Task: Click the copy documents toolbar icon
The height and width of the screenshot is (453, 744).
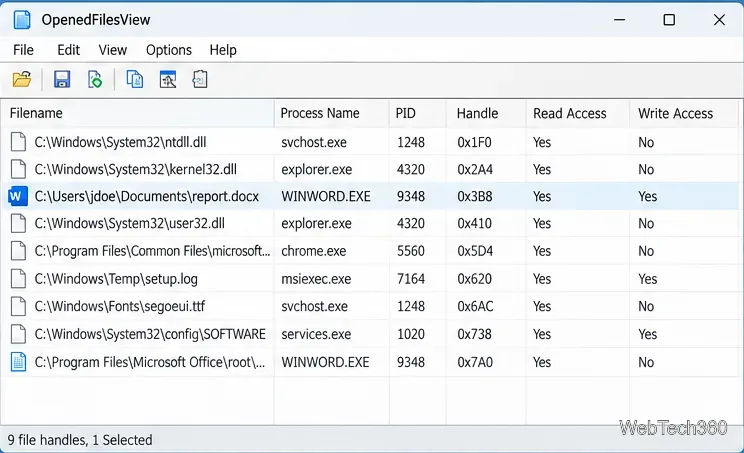Action: [x=135, y=79]
